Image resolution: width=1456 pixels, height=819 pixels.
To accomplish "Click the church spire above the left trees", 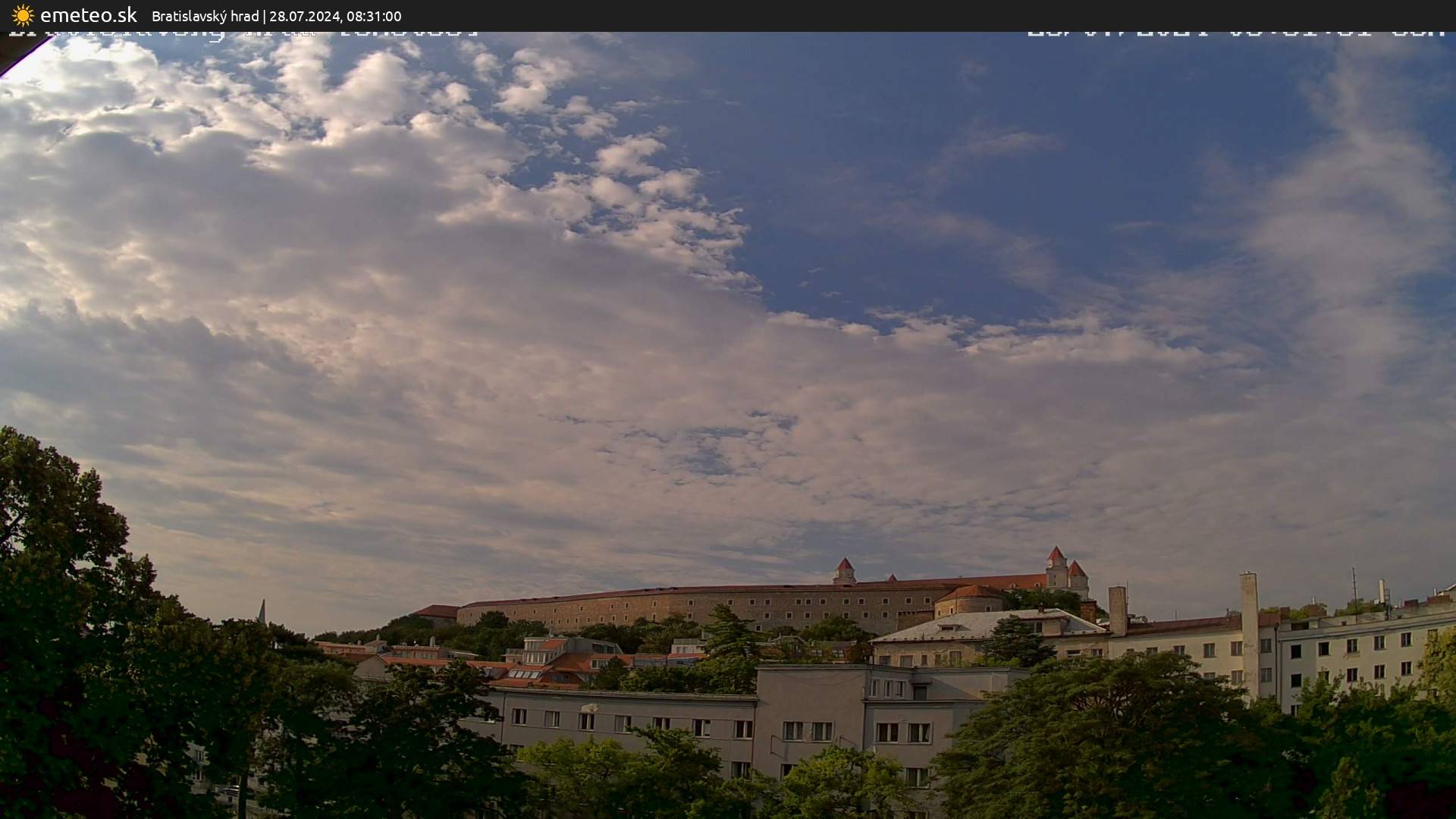I will (262, 610).
